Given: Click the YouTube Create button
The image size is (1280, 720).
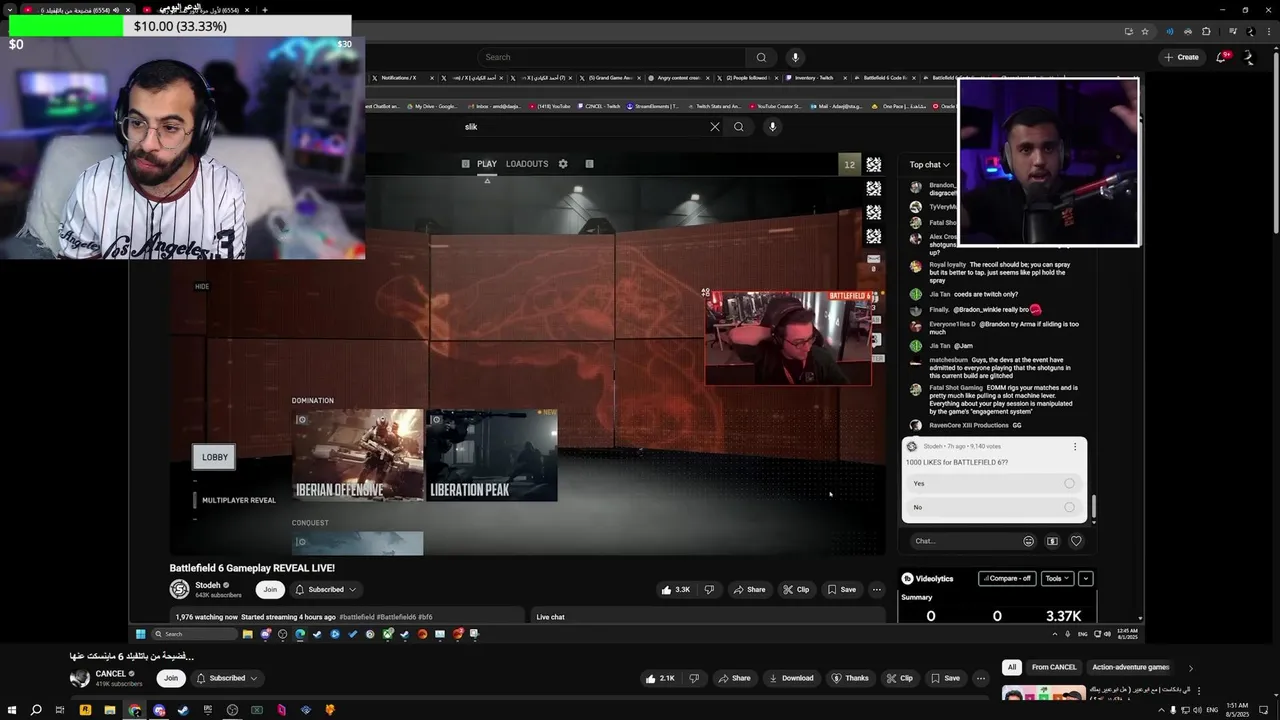Looking at the screenshot, I should [x=1181, y=57].
